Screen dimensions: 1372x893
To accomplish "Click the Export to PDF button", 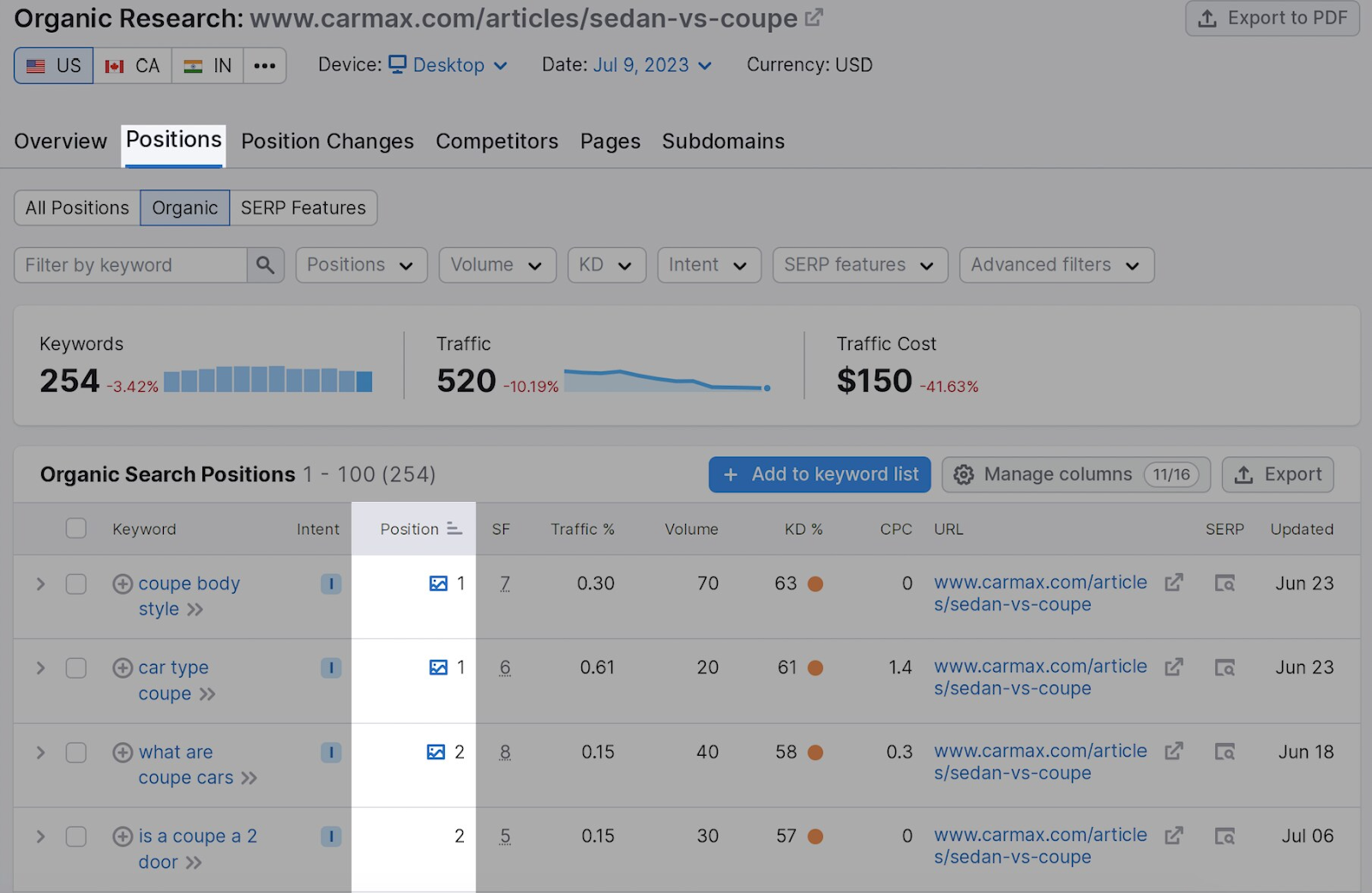I will tap(1272, 18).
